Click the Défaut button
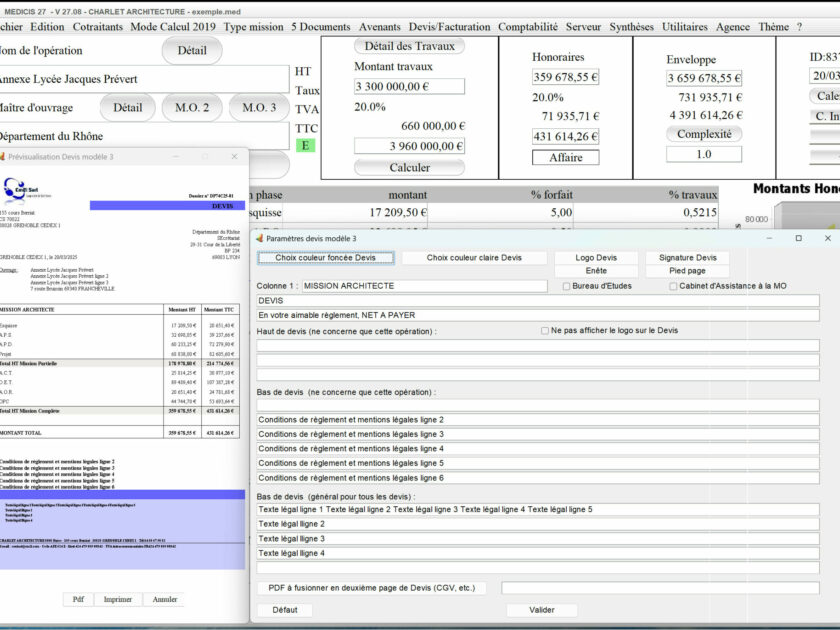Viewport: 840px width, 630px height. coord(285,610)
